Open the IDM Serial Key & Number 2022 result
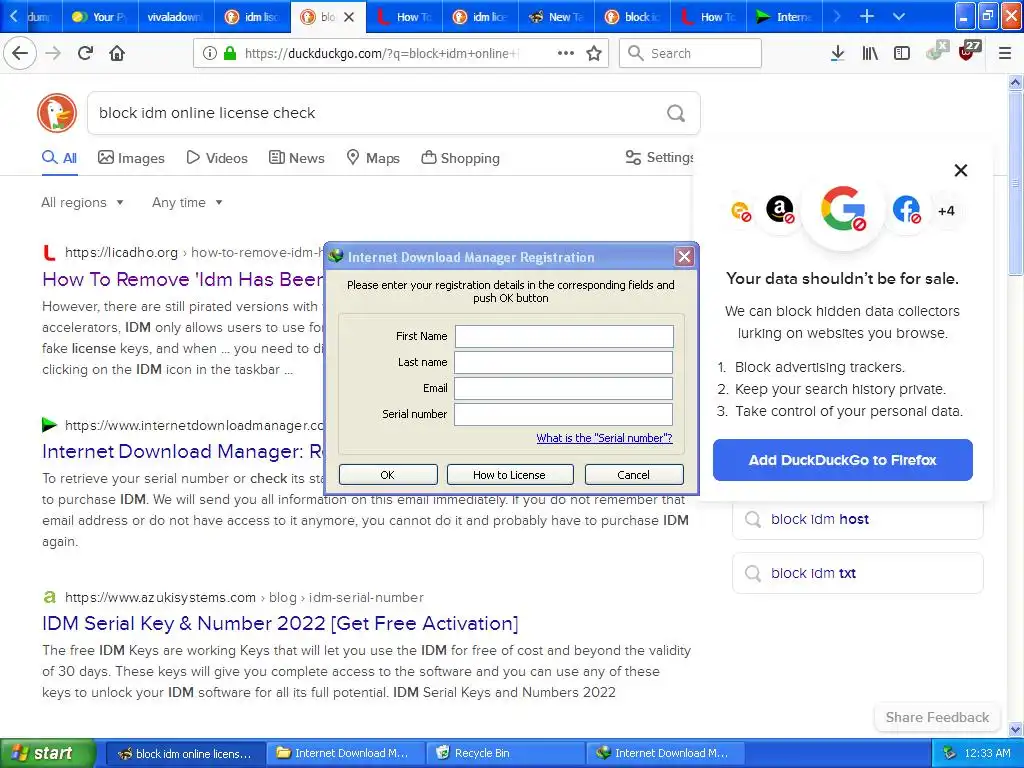 (x=280, y=623)
